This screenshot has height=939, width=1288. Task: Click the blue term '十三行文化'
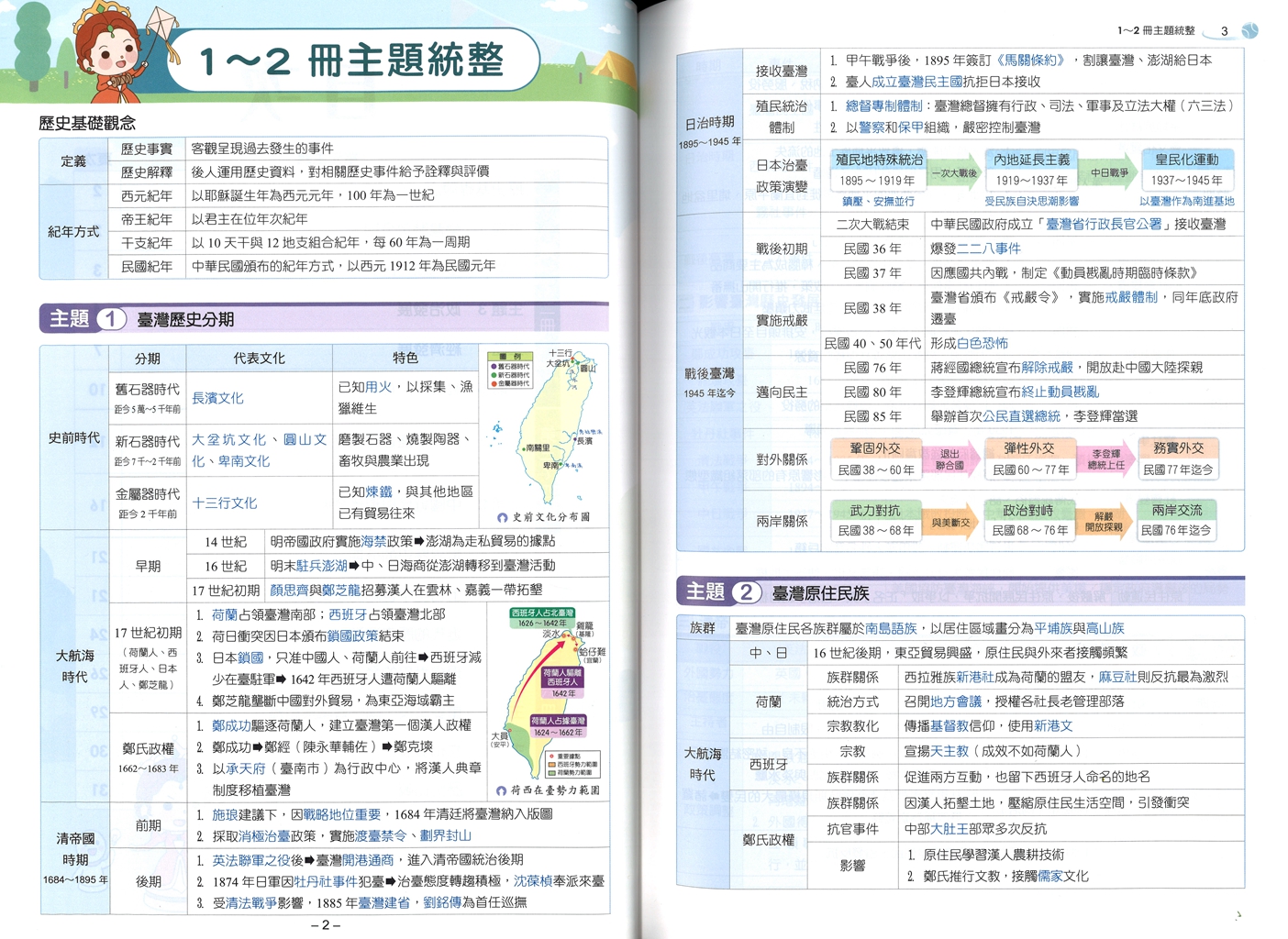pos(225,503)
